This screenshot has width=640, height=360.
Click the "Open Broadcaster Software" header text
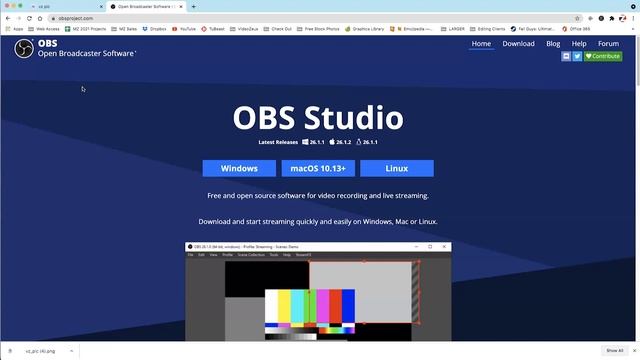86,53
